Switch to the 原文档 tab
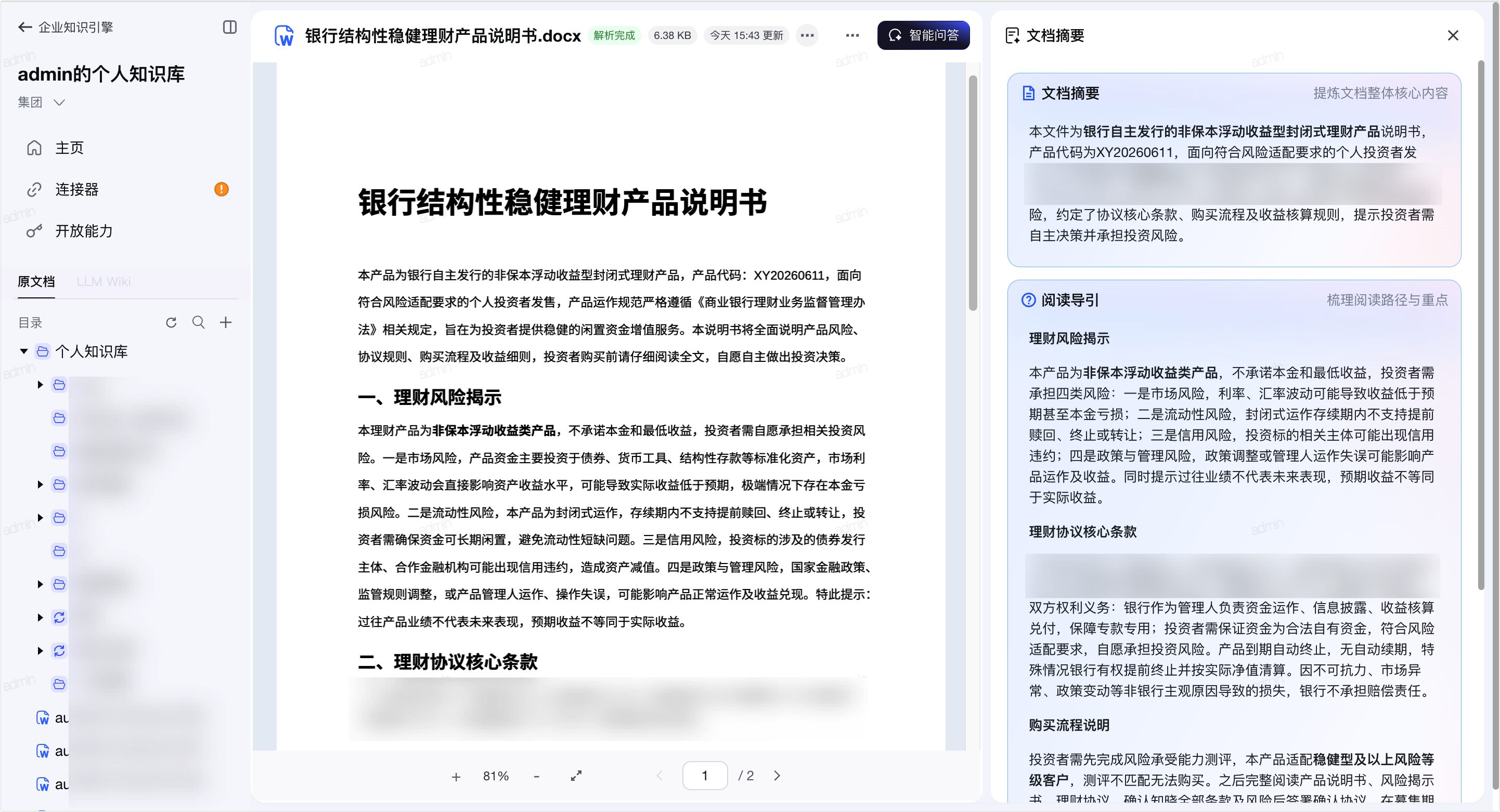The image size is (1500, 812). (x=36, y=282)
